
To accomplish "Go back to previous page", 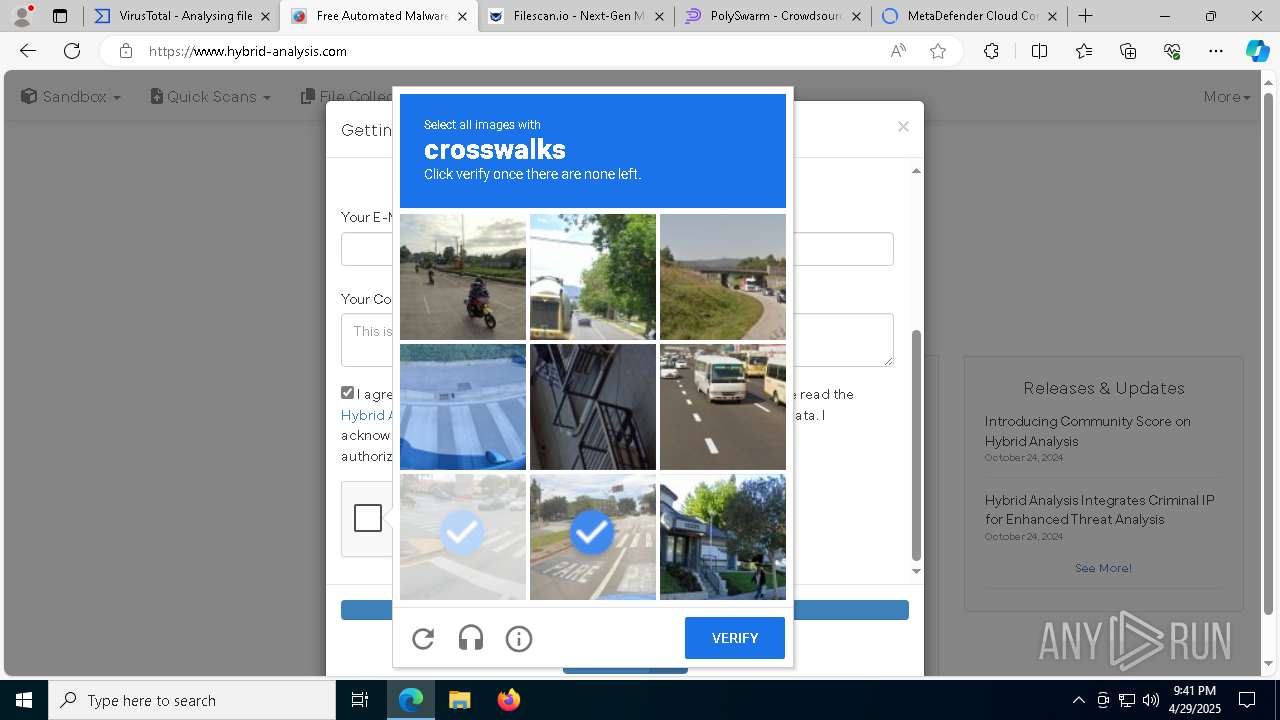I will tap(28, 51).
